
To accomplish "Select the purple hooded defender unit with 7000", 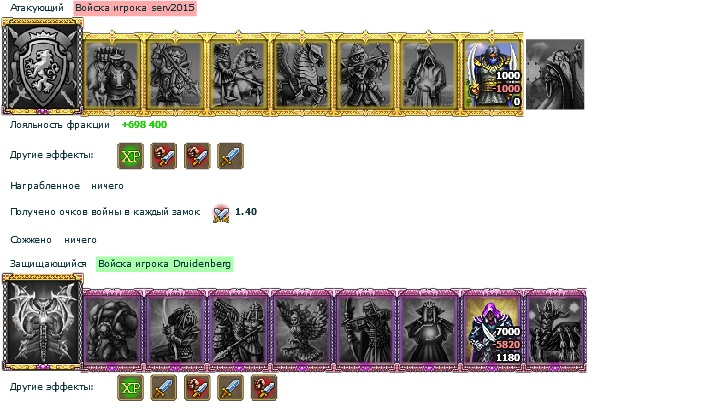I will point(492,329).
